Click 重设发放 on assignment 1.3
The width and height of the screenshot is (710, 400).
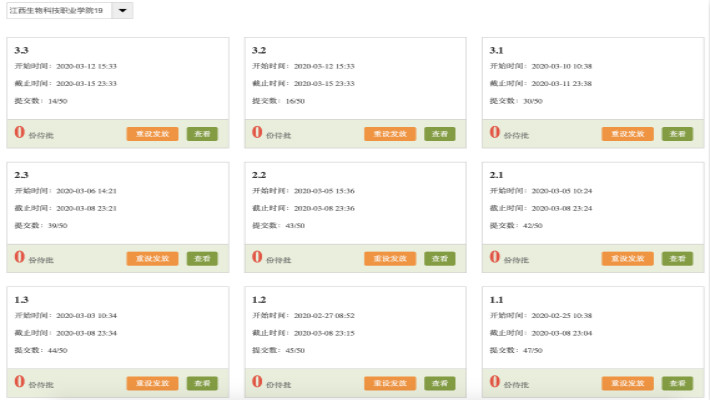(152, 383)
